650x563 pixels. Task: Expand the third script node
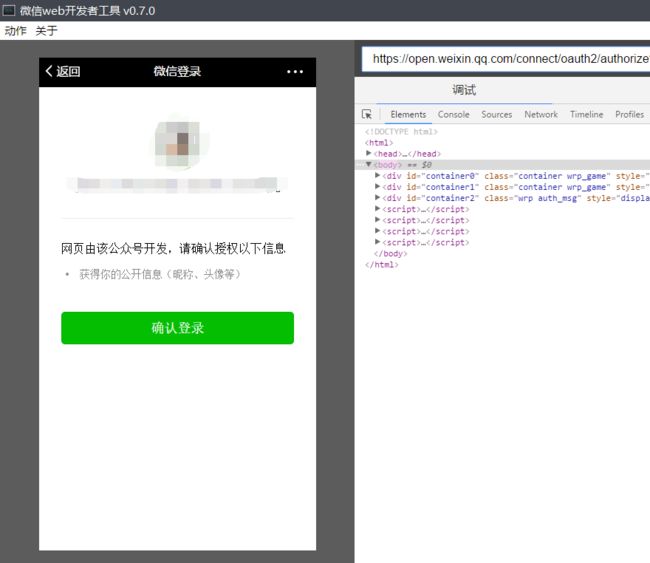click(377, 231)
